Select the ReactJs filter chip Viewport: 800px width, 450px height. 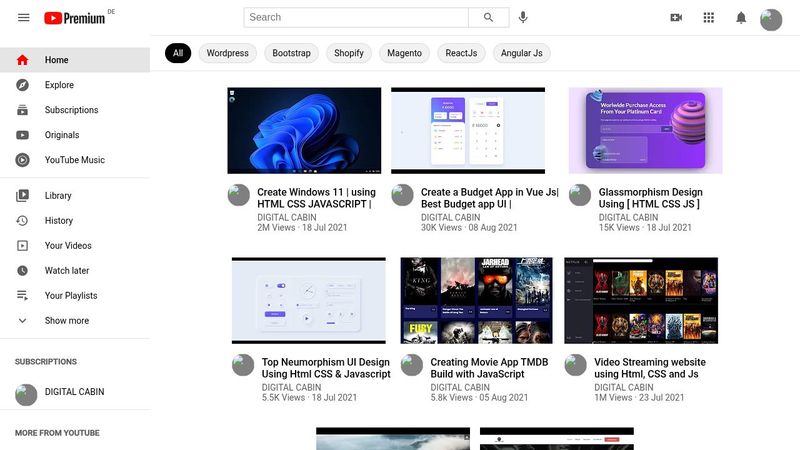461,53
